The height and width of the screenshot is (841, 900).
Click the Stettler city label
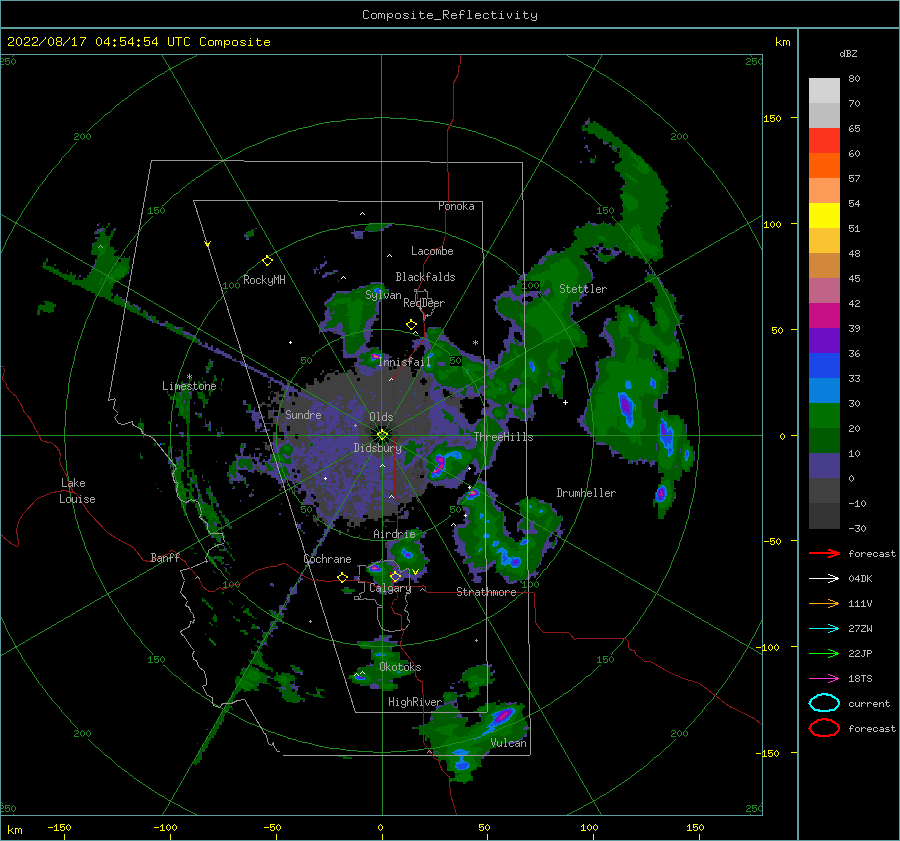pyautogui.click(x=583, y=289)
